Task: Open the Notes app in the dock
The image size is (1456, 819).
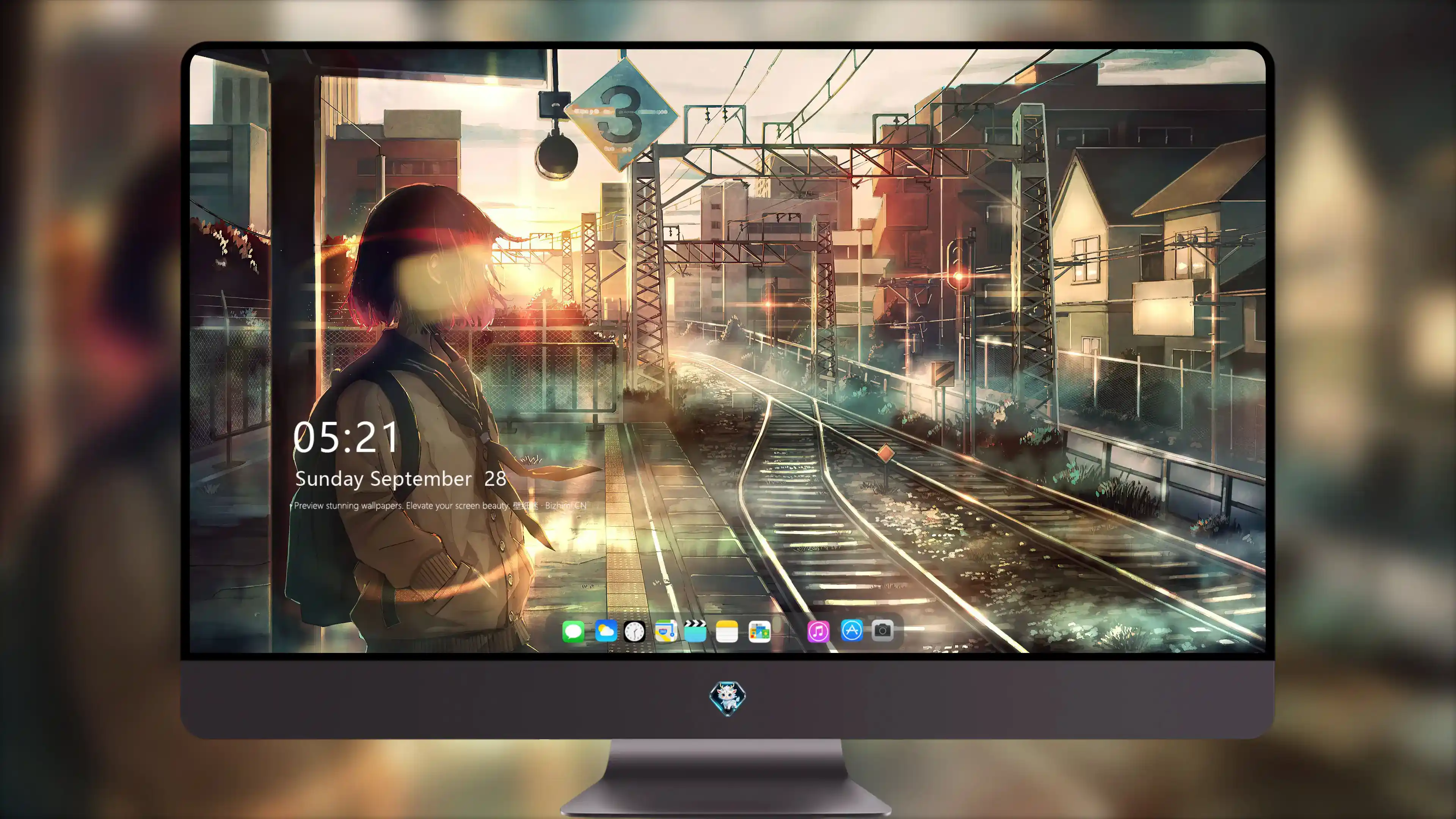Action: click(727, 631)
